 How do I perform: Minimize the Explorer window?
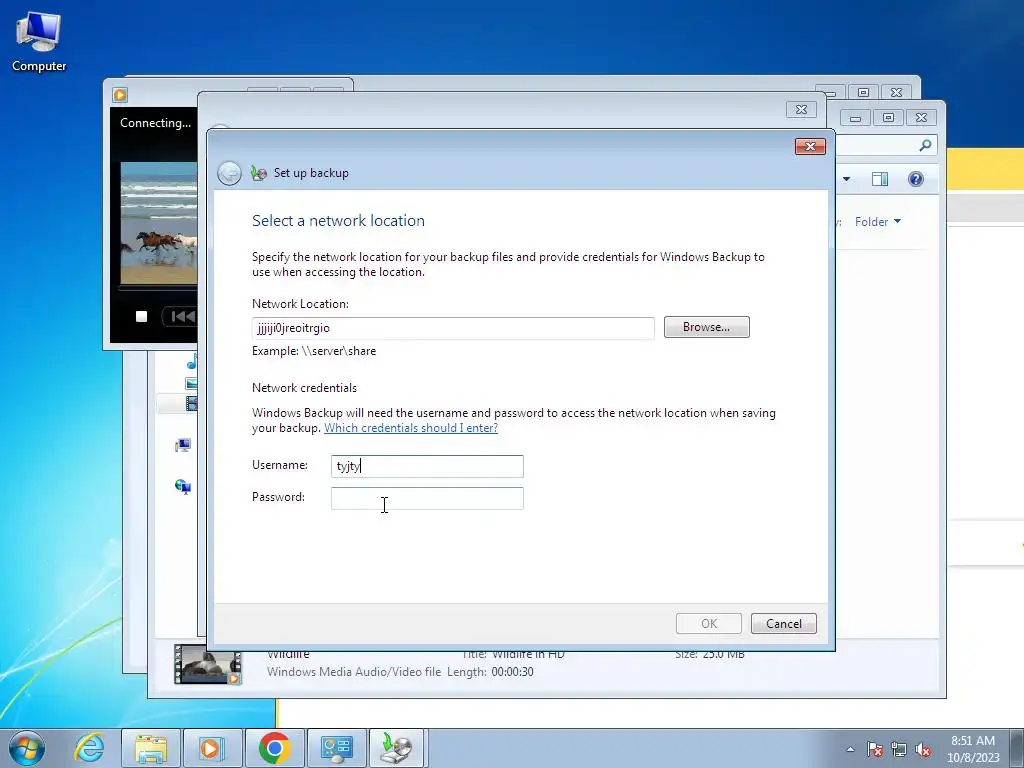click(856, 118)
